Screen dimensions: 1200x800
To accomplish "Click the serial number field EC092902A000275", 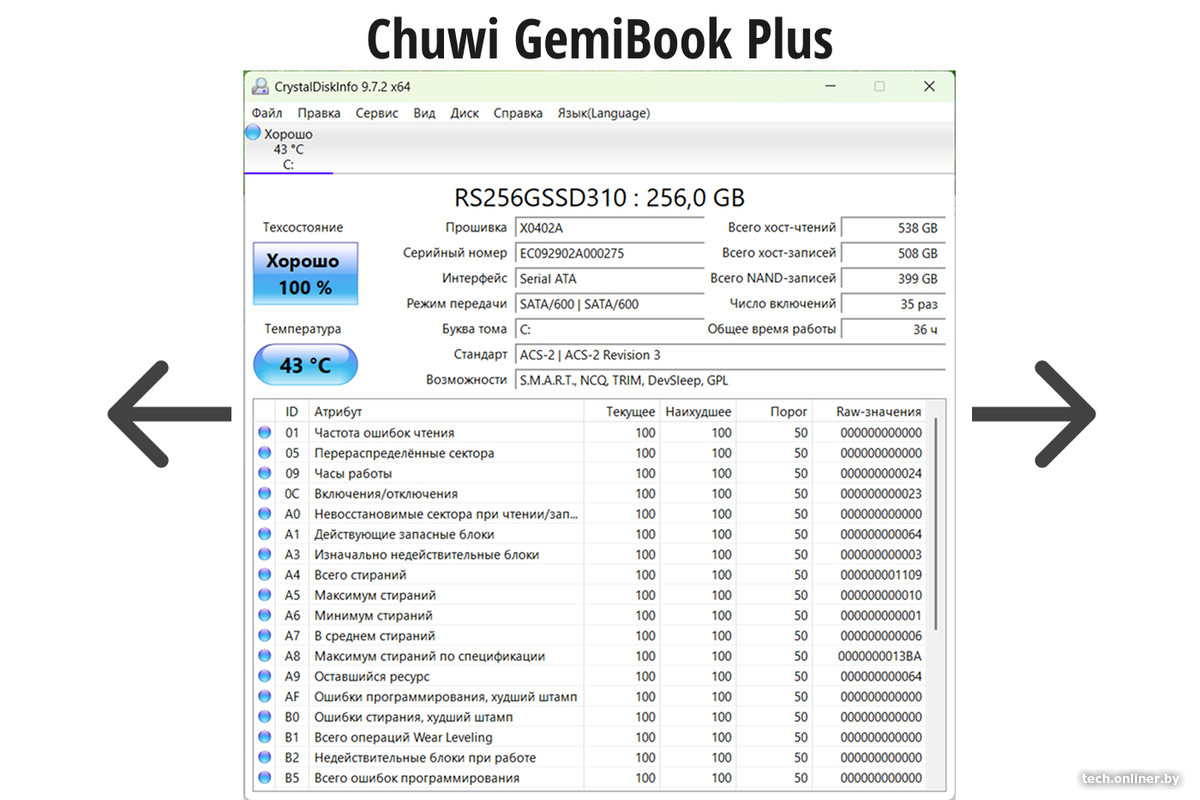I will 609,253.
